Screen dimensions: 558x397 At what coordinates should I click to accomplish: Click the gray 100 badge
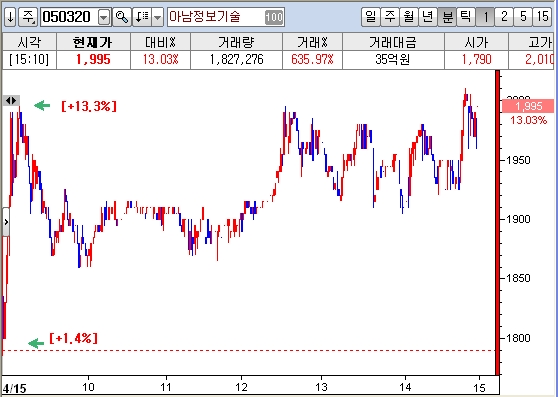[x=274, y=17]
